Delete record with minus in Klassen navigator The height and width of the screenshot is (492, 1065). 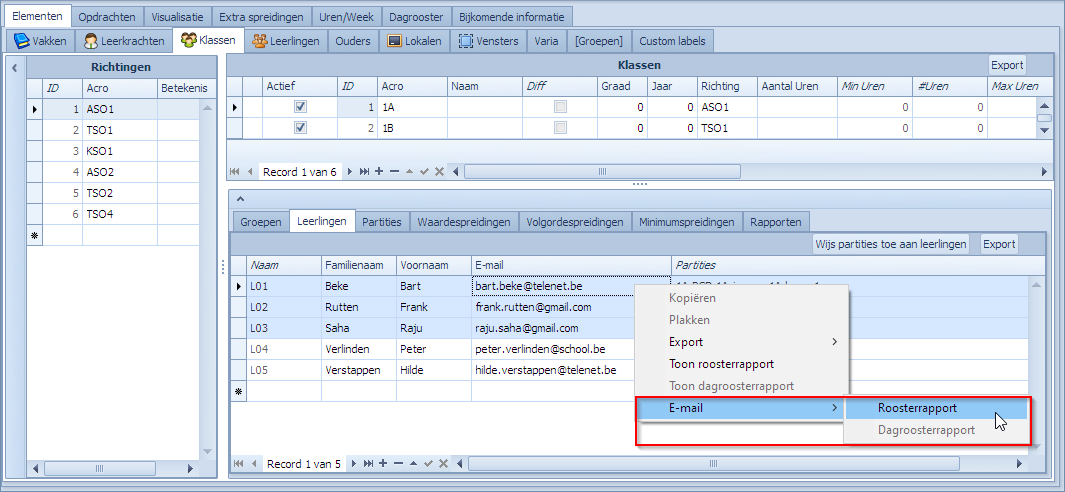click(x=395, y=172)
